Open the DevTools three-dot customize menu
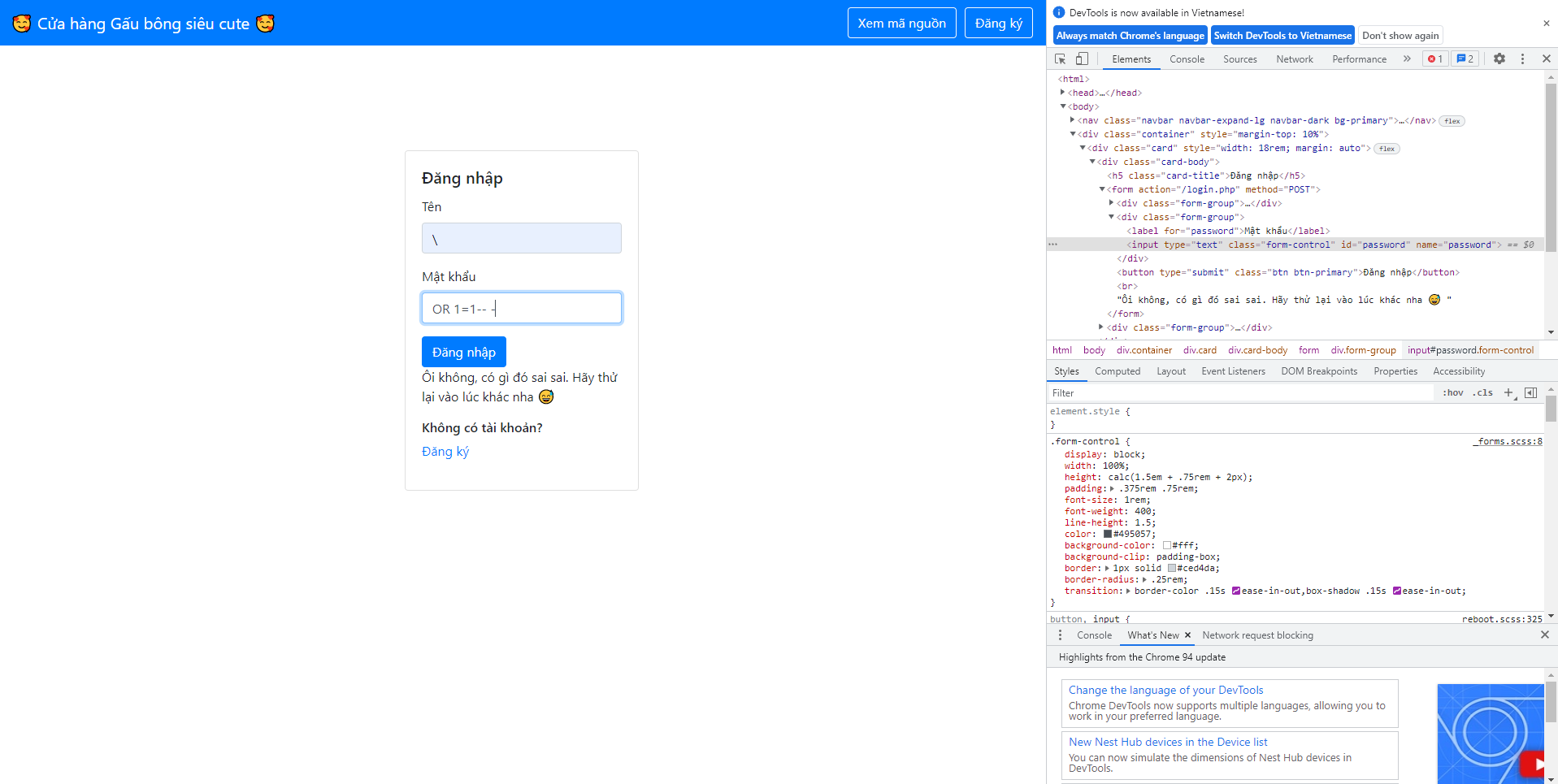Screen dimensions: 1558x784 pos(1522,59)
